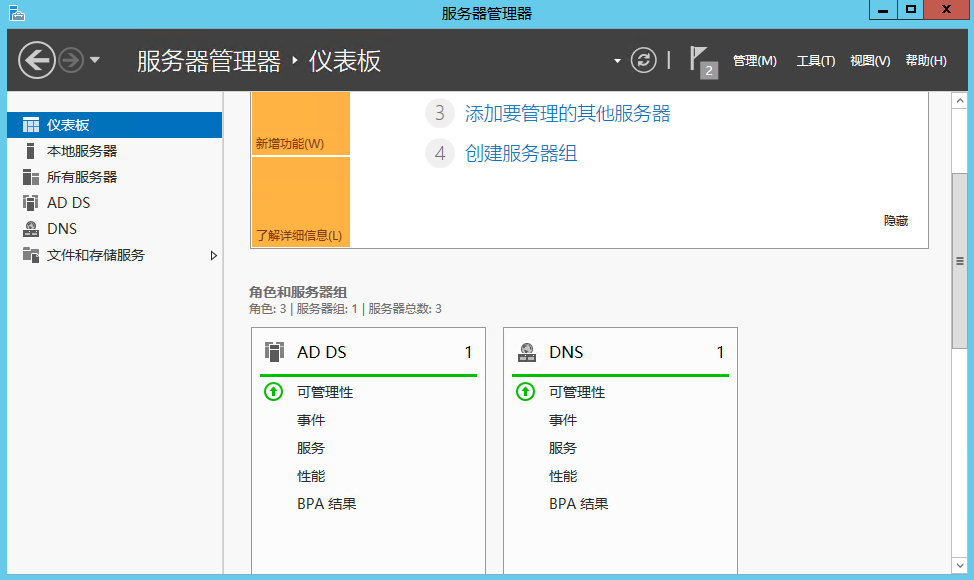
Task: Open 事件 in the DNS tile
Action: click(x=563, y=420)
